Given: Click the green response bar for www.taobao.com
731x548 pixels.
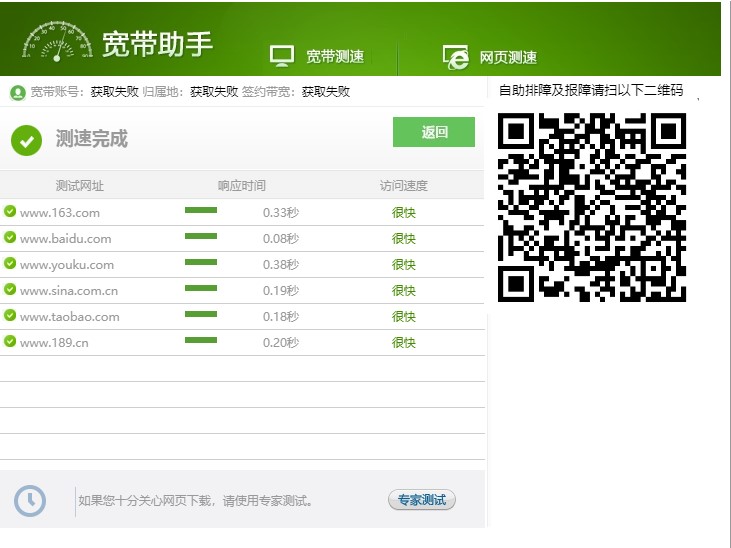Looking at the screenshot, I should (x=201, y=314).
